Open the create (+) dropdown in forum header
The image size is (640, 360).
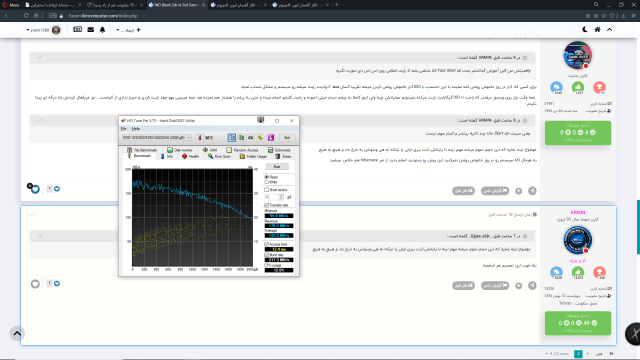point(128,30)
